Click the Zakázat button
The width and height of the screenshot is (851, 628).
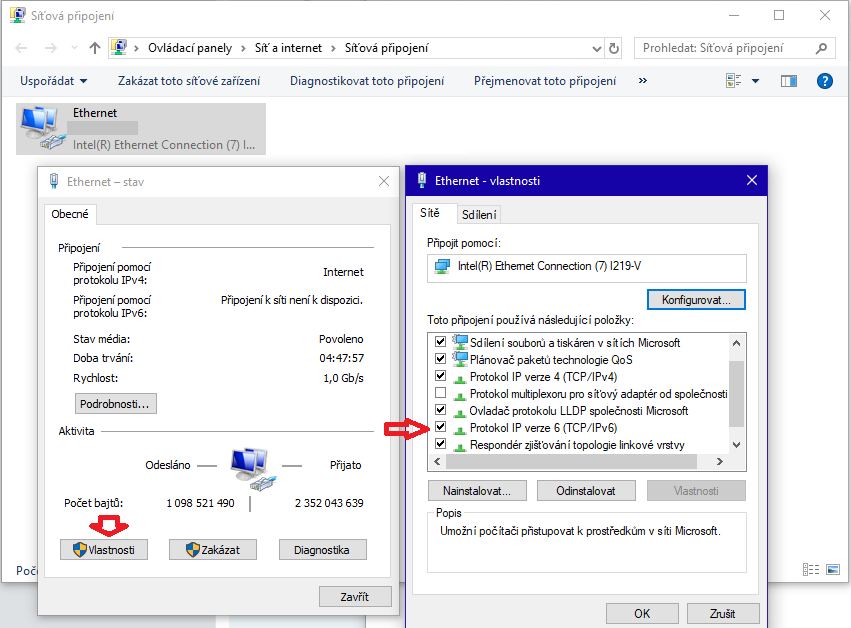tap(213, 550)
